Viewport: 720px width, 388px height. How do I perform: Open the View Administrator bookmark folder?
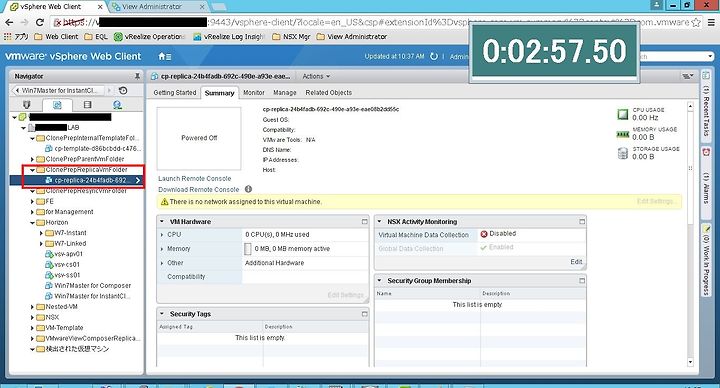[x=352, y=37]
